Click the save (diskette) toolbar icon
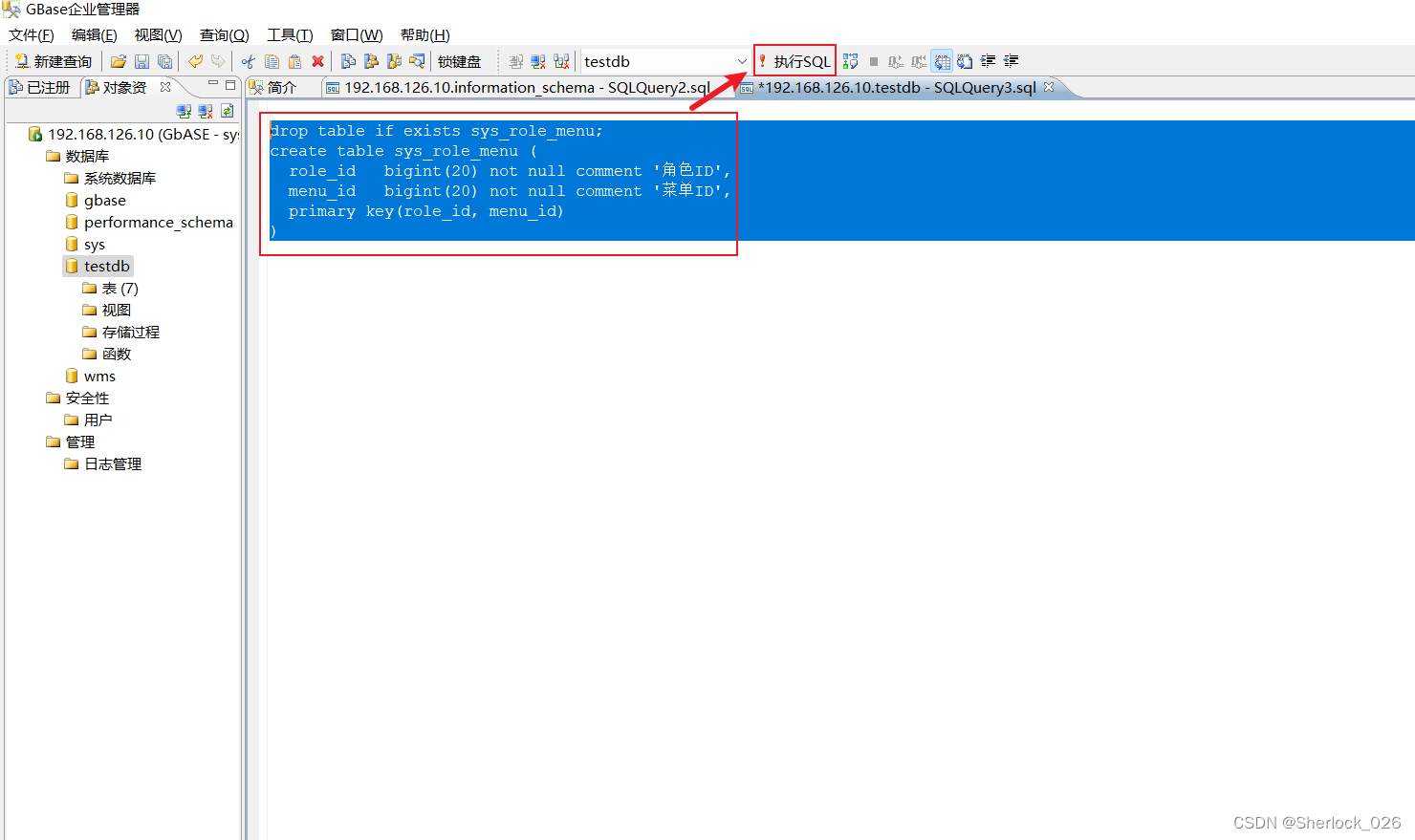The width and height of the screenshot is (1415, 840). point(142,60)
